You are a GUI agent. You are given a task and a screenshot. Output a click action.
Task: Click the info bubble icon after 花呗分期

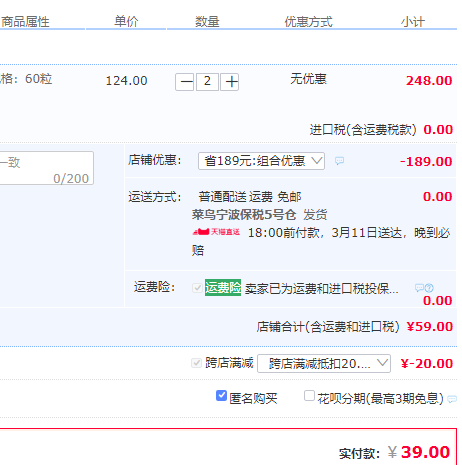pos(452,399)
